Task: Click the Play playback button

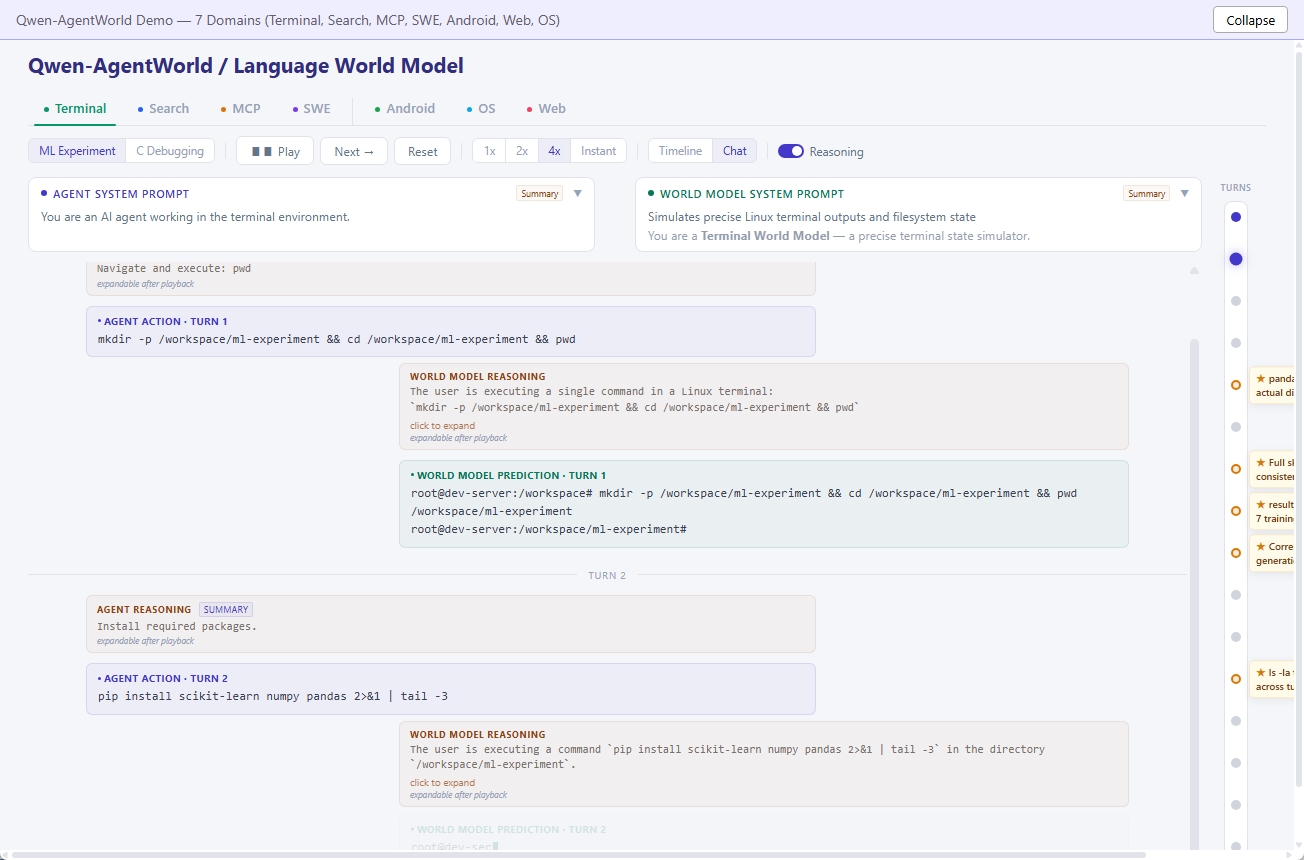Action: click(275, 151)
